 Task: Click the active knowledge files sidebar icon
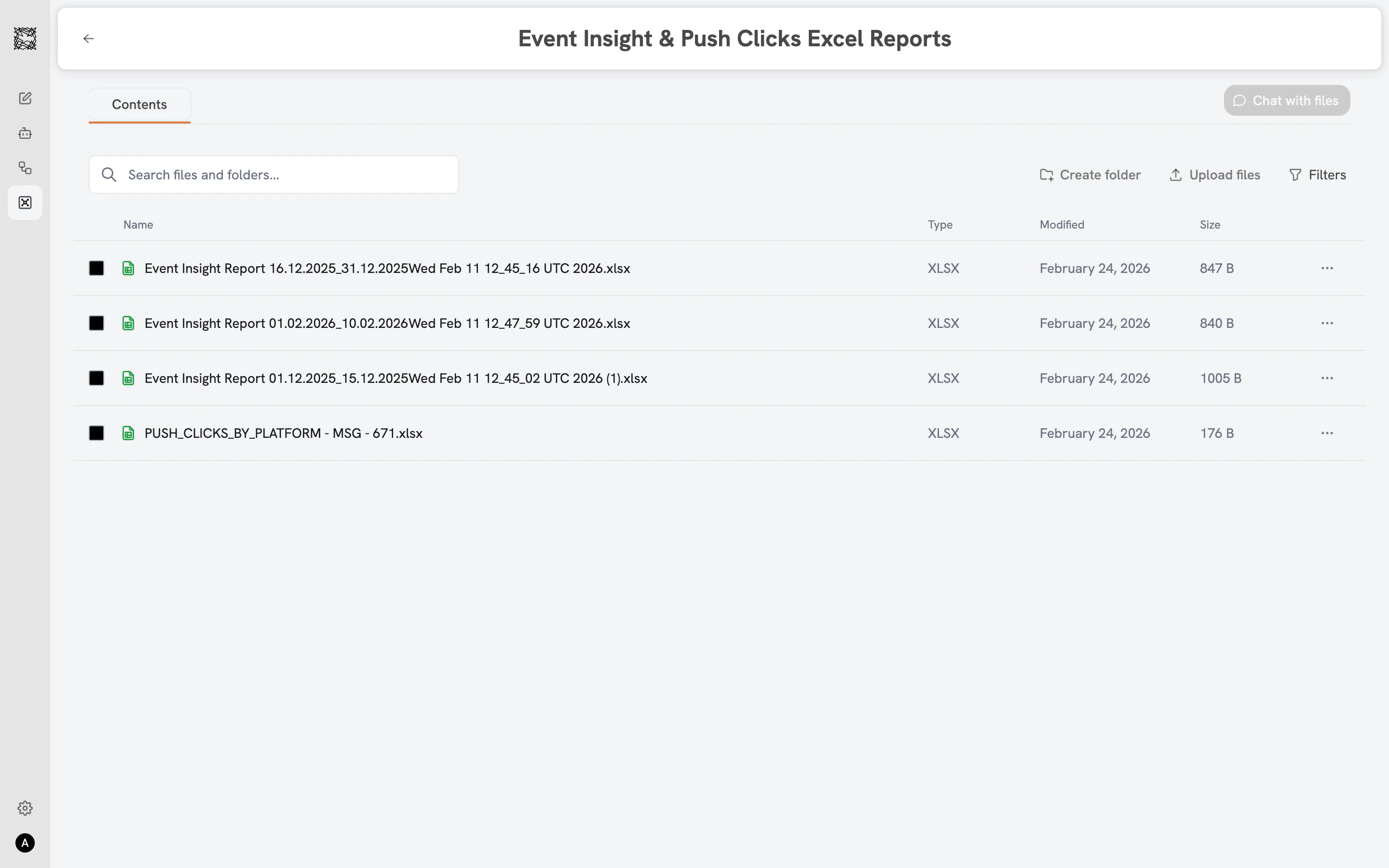(x=25, y=202)
